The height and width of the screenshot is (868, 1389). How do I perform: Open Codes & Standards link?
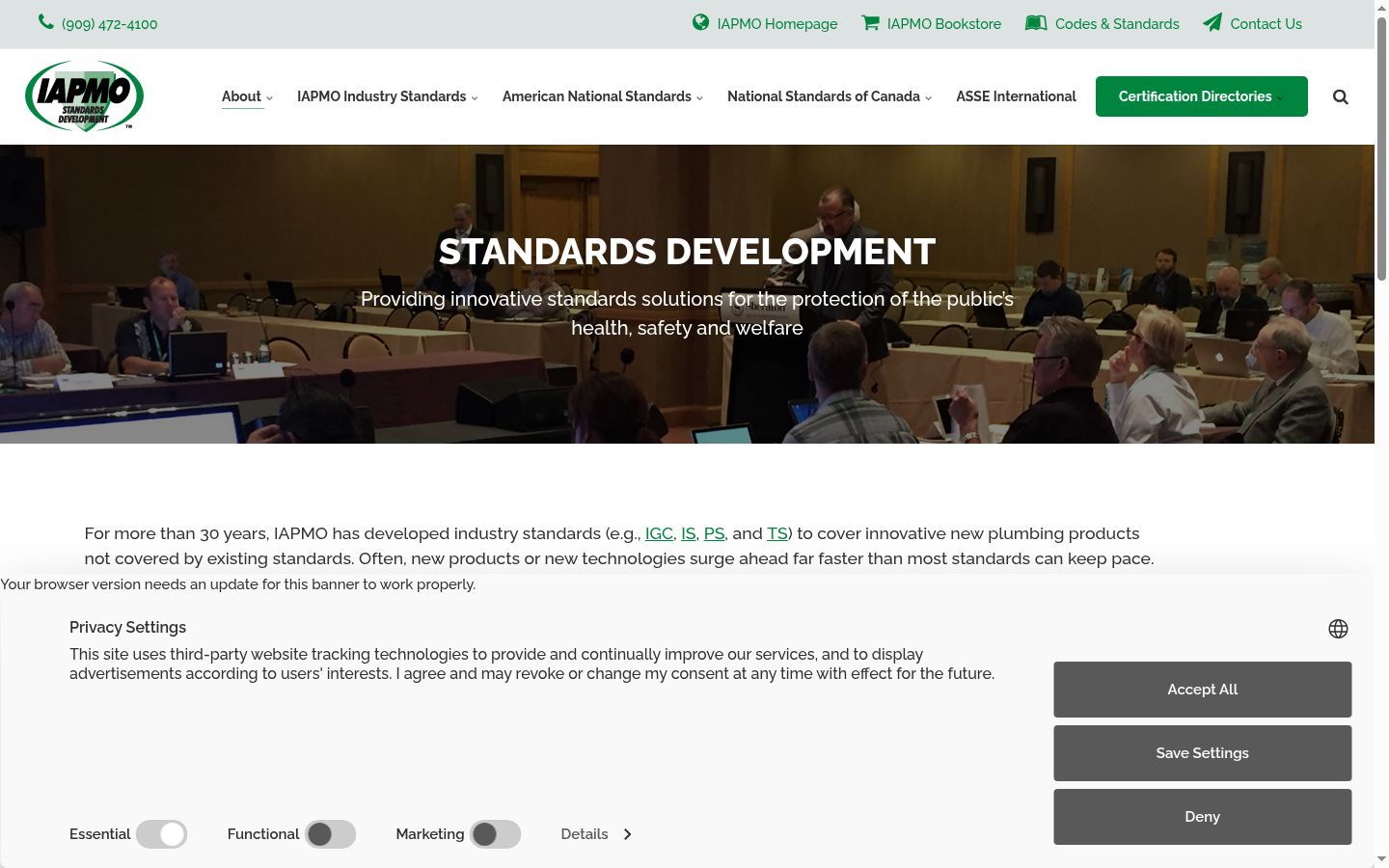[1117, 23]
